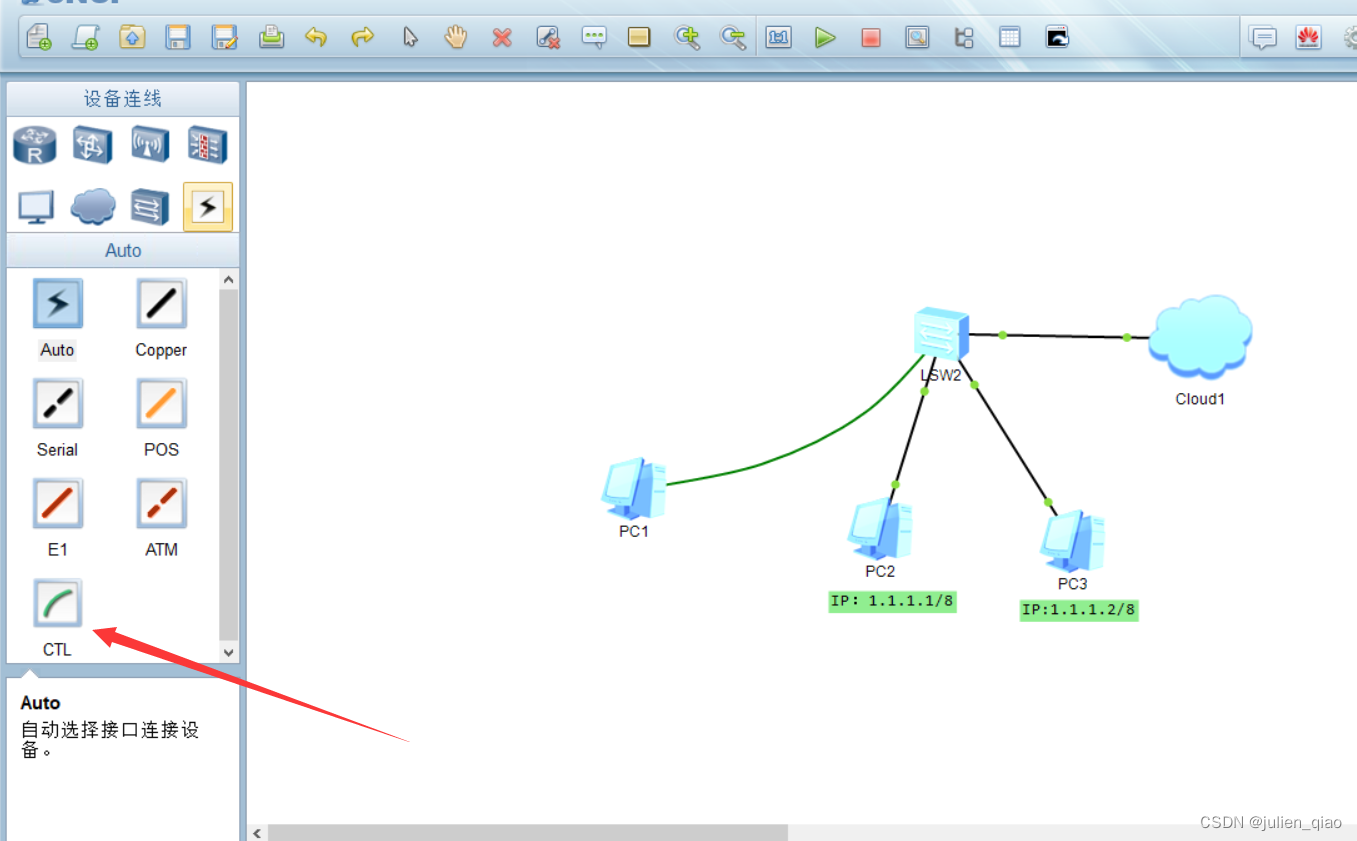1357x841 pixels.
Task: Redo the last action
Action: coord(362,38)
